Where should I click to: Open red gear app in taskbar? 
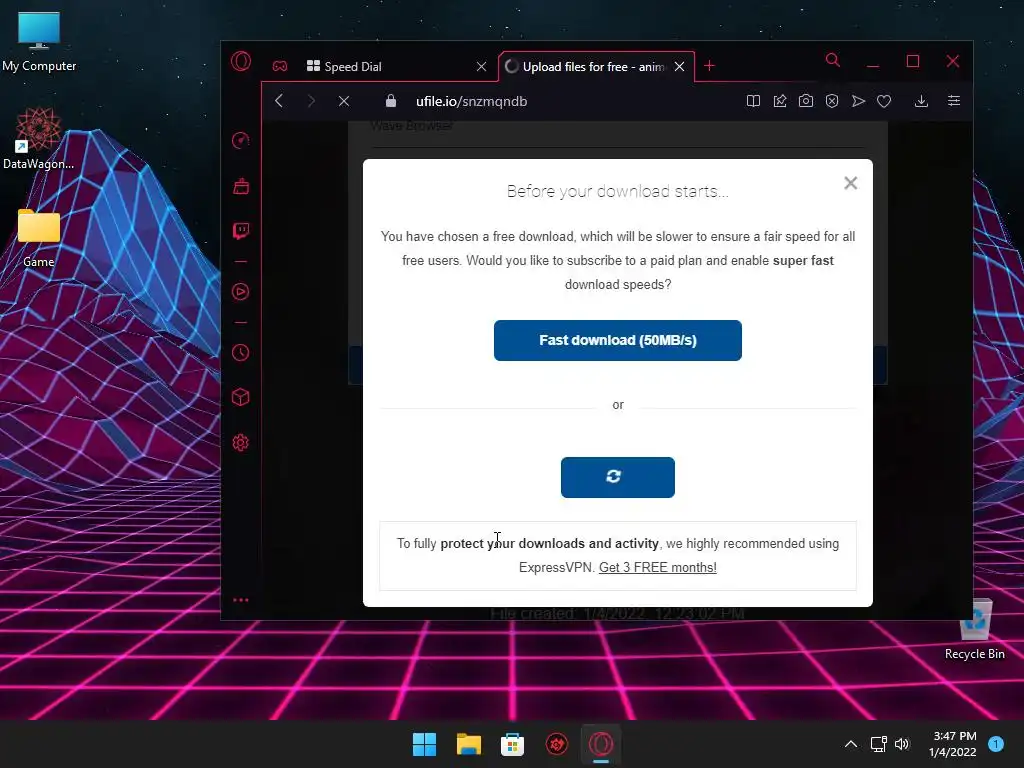click(556, 744)
